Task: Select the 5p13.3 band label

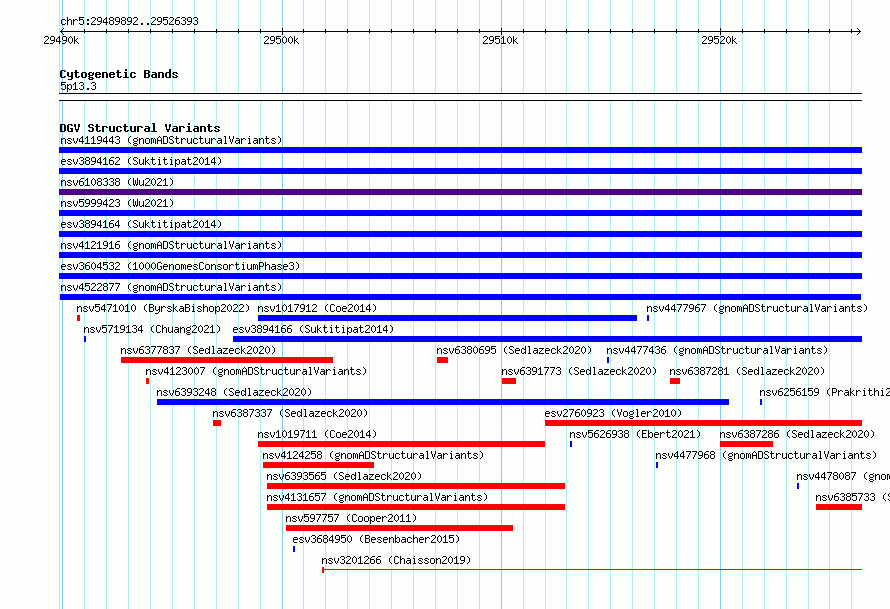Action: coord(78,86)
